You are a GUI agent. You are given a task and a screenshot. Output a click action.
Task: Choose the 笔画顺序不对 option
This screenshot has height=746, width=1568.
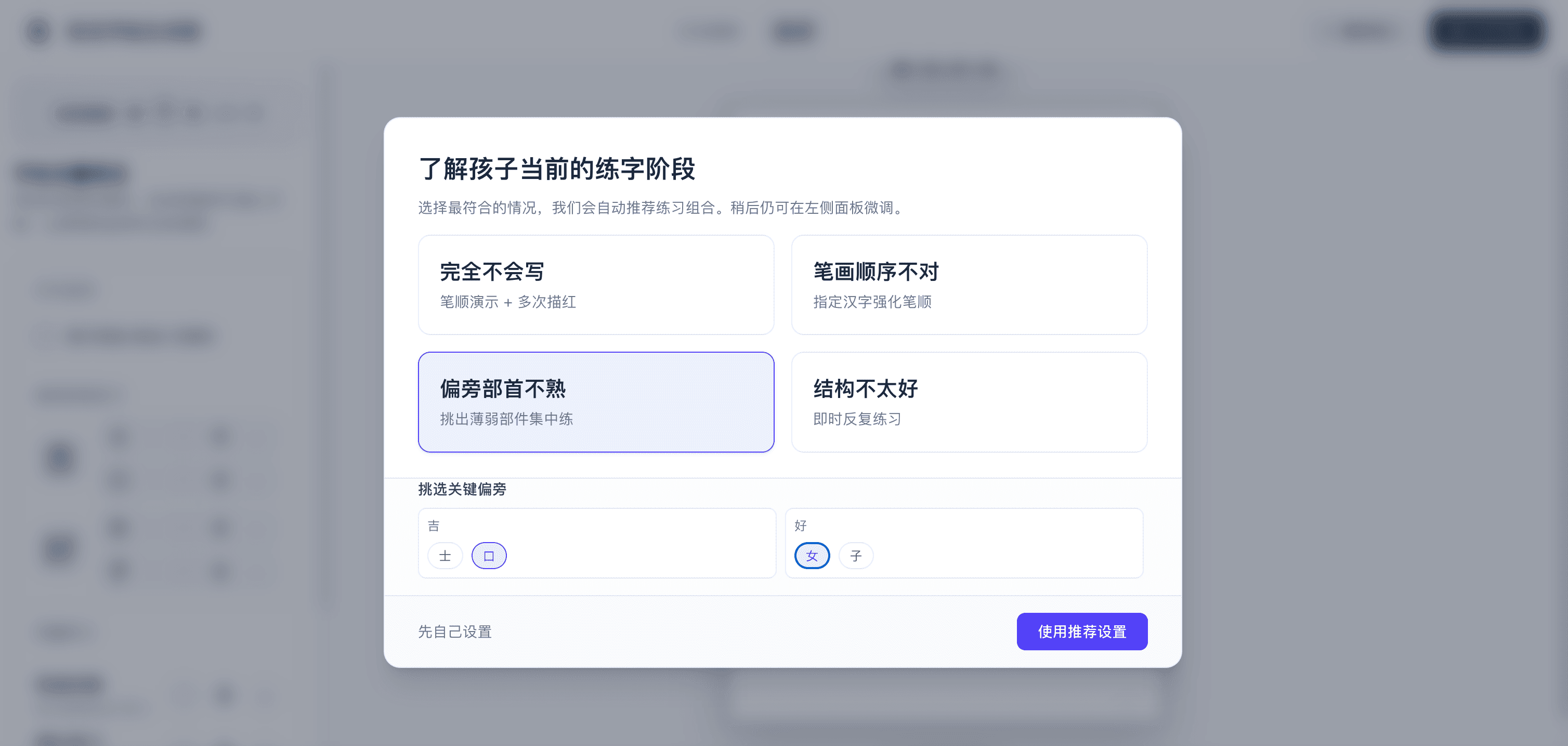tap(969, 285)
